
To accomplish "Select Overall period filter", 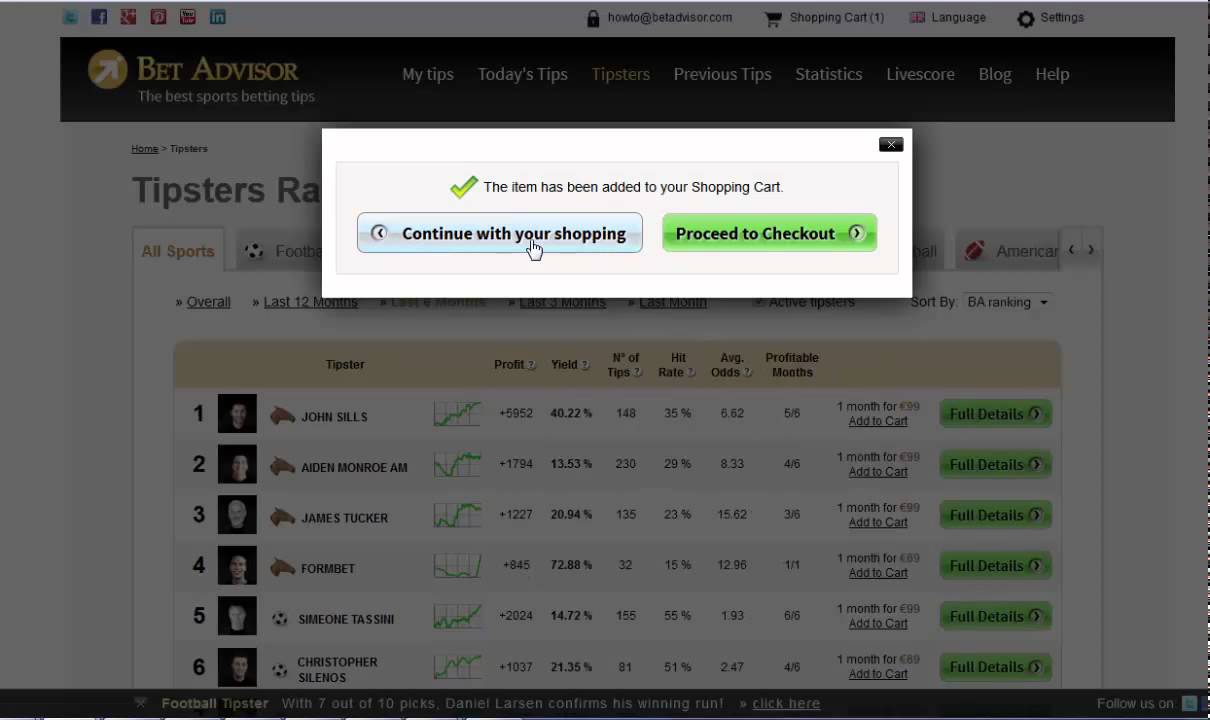I will [x=208, y=302].
